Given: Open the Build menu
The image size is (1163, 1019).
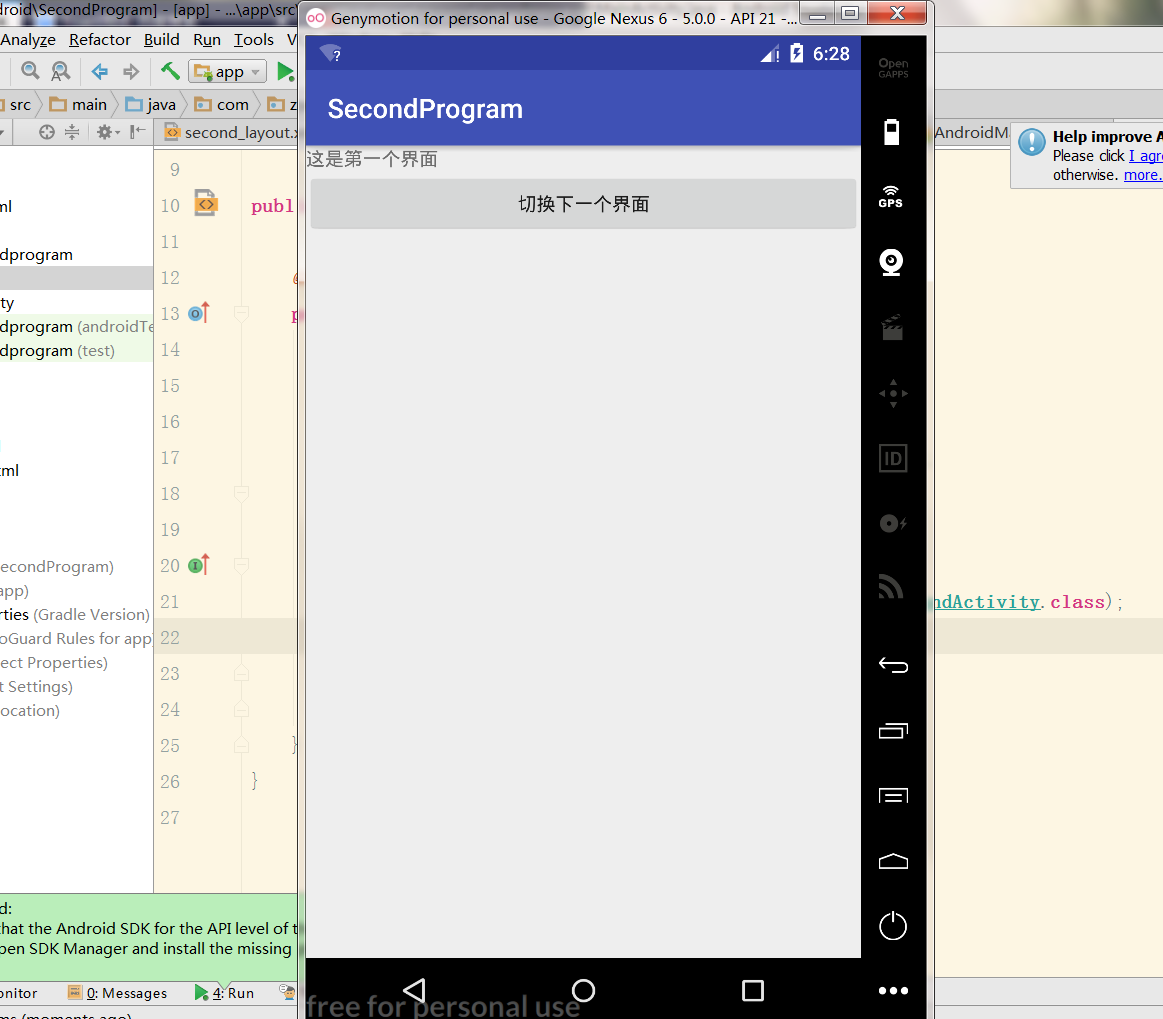Looking at the screenshot, I should [161, 40].
